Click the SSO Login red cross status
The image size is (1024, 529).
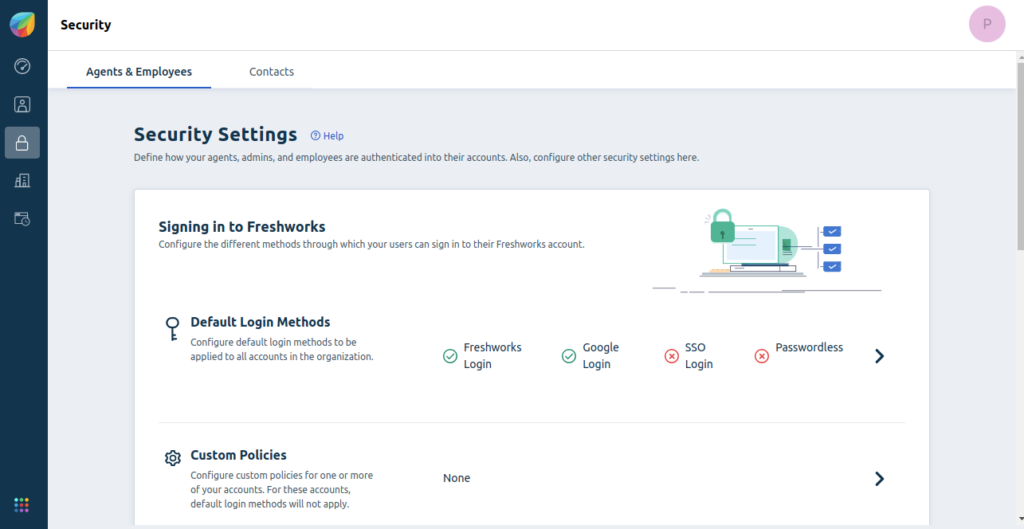pyautogui.click(x=671, y=356)
